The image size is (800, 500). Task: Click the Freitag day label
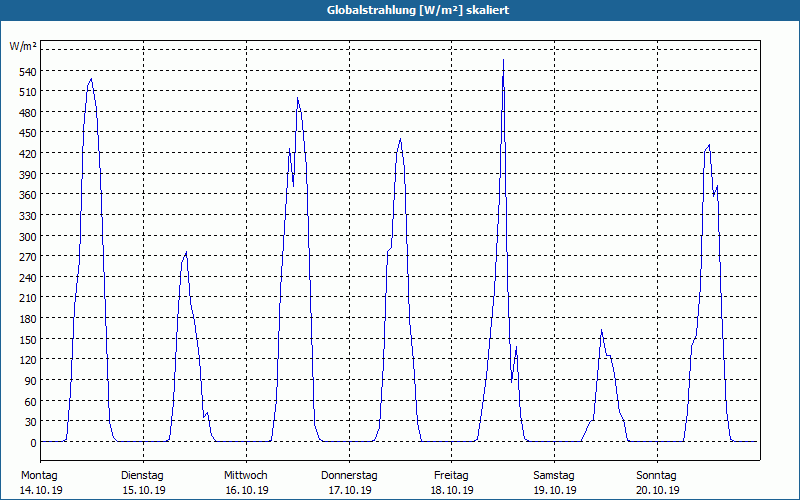coord(452,476)
